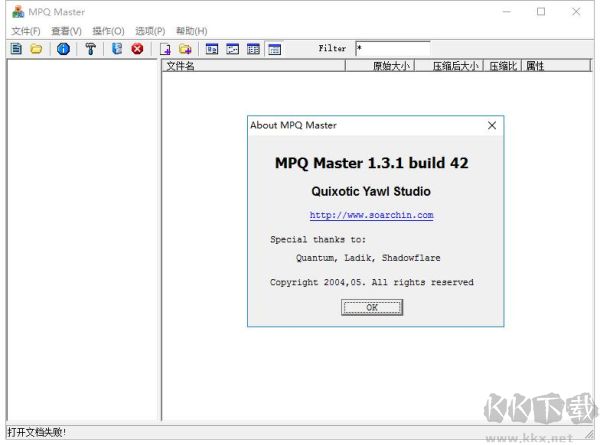Switch to large icons view
The height and width of the screenshot is (445, 600).
tap(212, 49)
